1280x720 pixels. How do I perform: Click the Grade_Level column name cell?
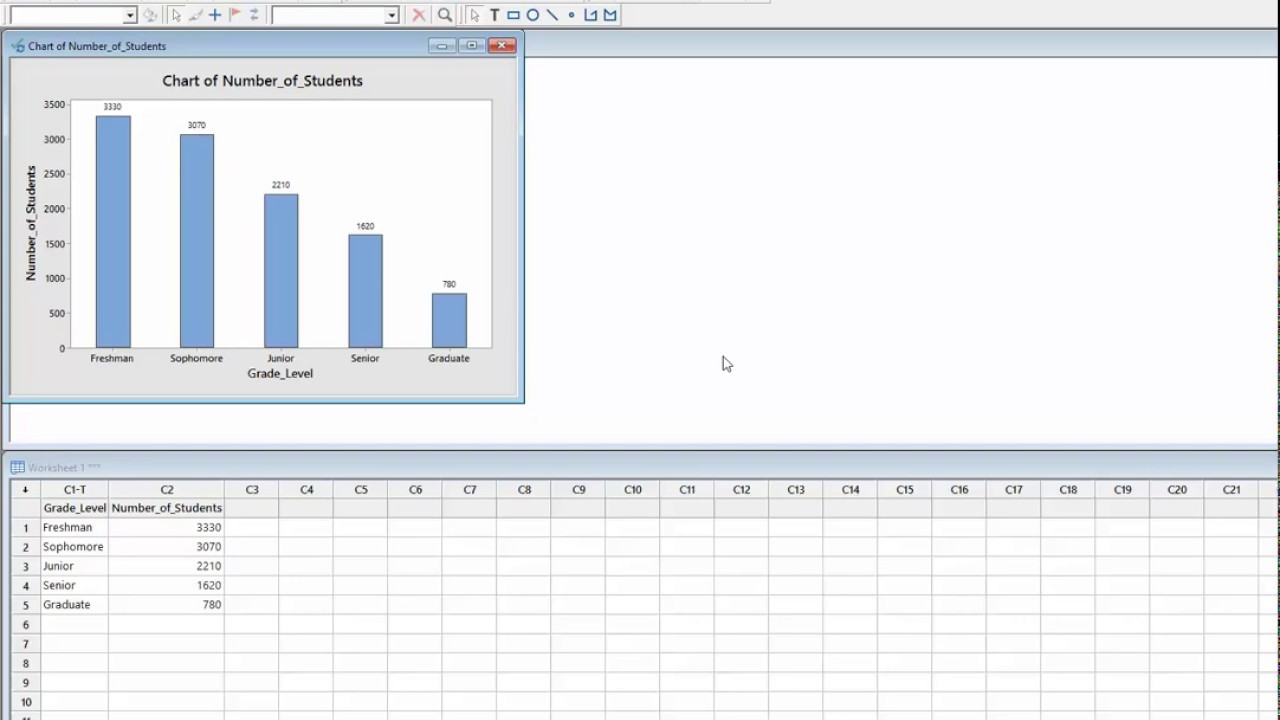(x=75, y=508)
